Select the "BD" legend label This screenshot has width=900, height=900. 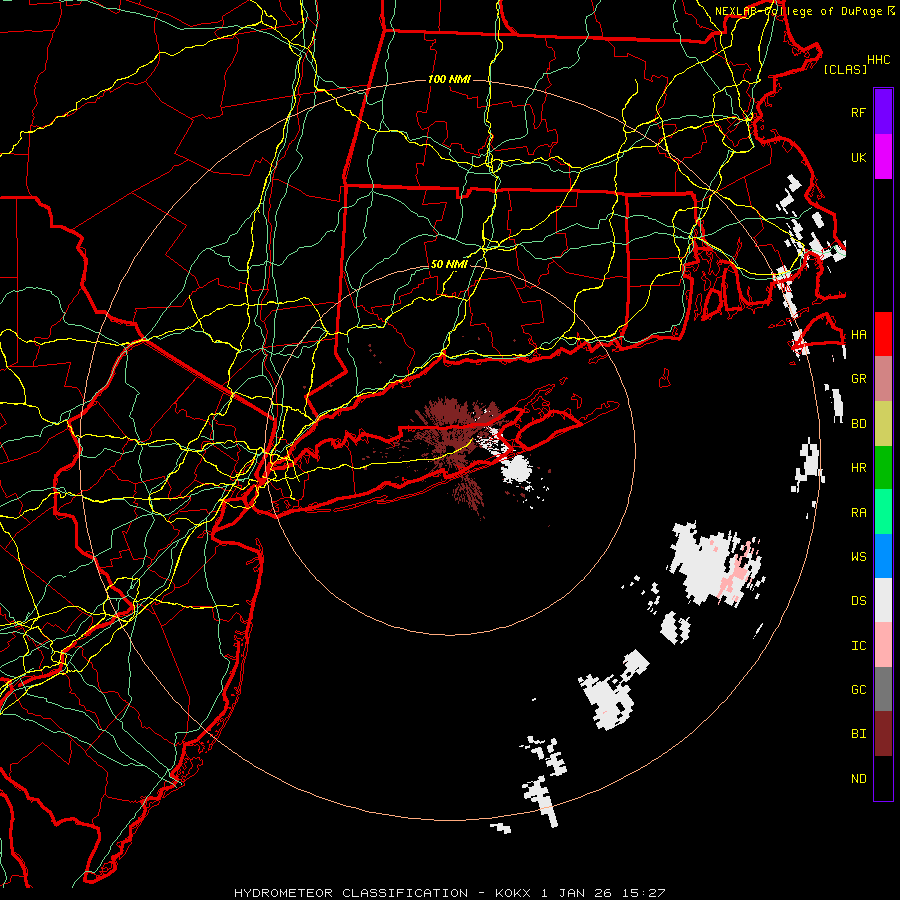point(858,424)
